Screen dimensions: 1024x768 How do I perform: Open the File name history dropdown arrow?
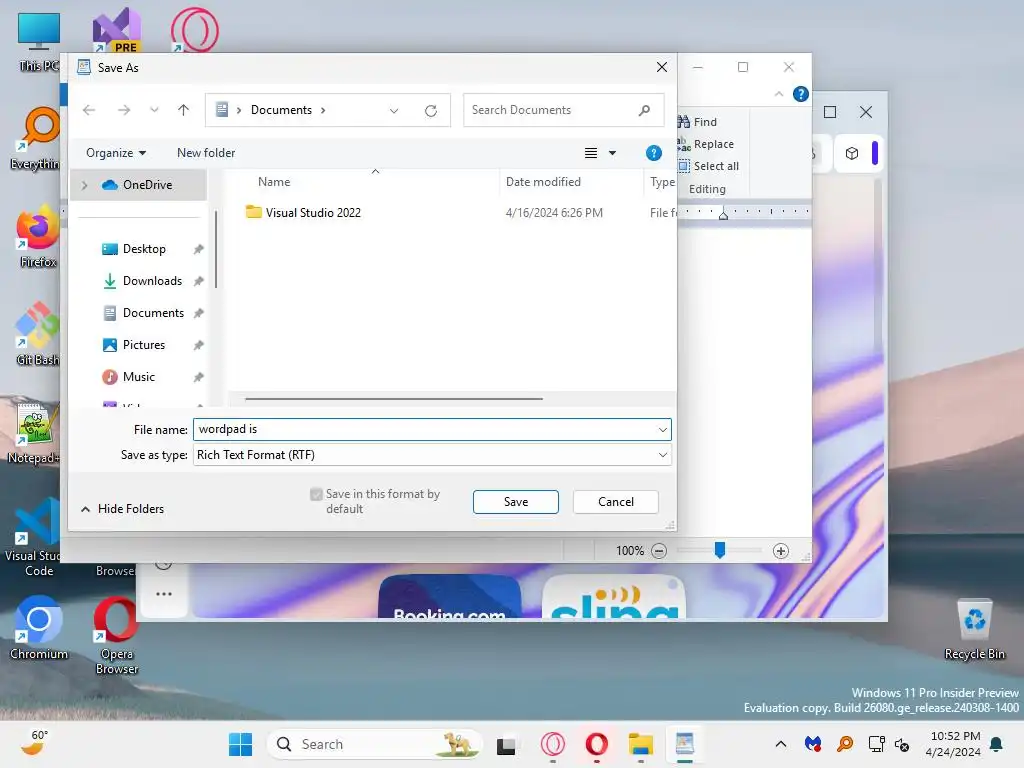coord(663,429)
